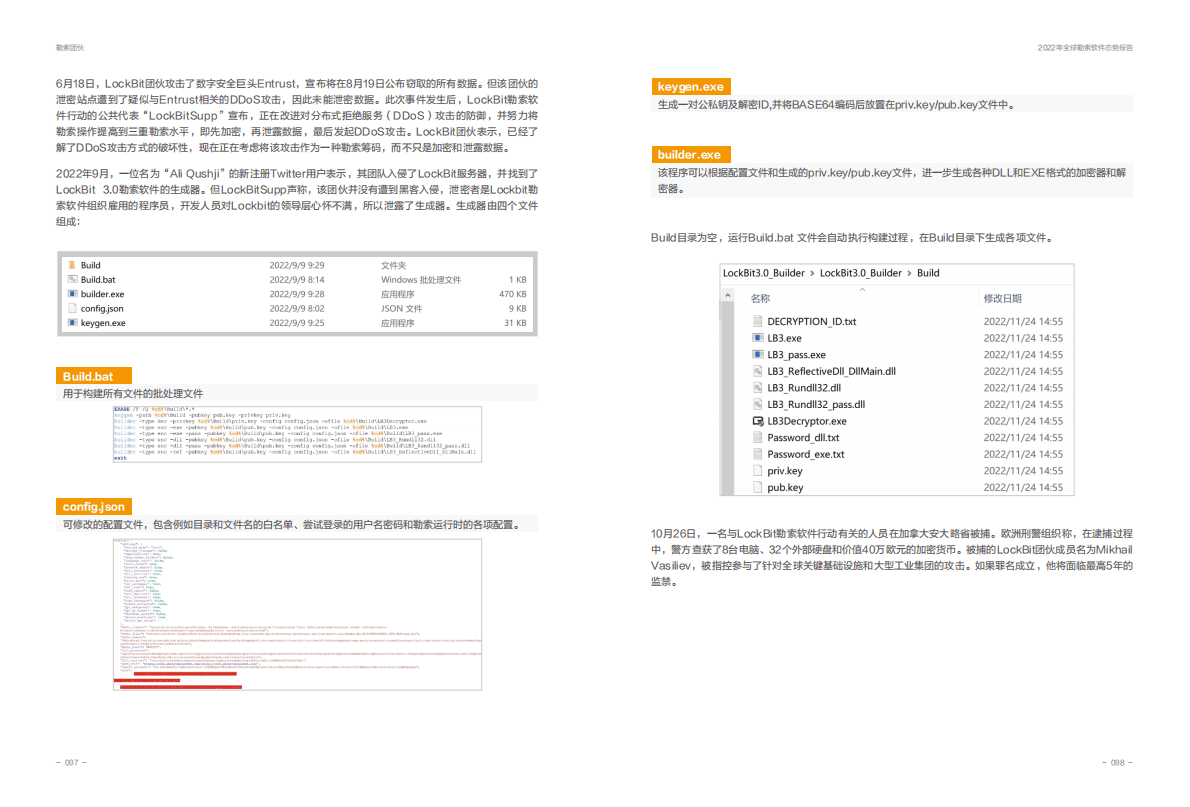1190x807 pixels.
Task: Click the sort chevron above the 名称 column
Action: coord(862,290)
